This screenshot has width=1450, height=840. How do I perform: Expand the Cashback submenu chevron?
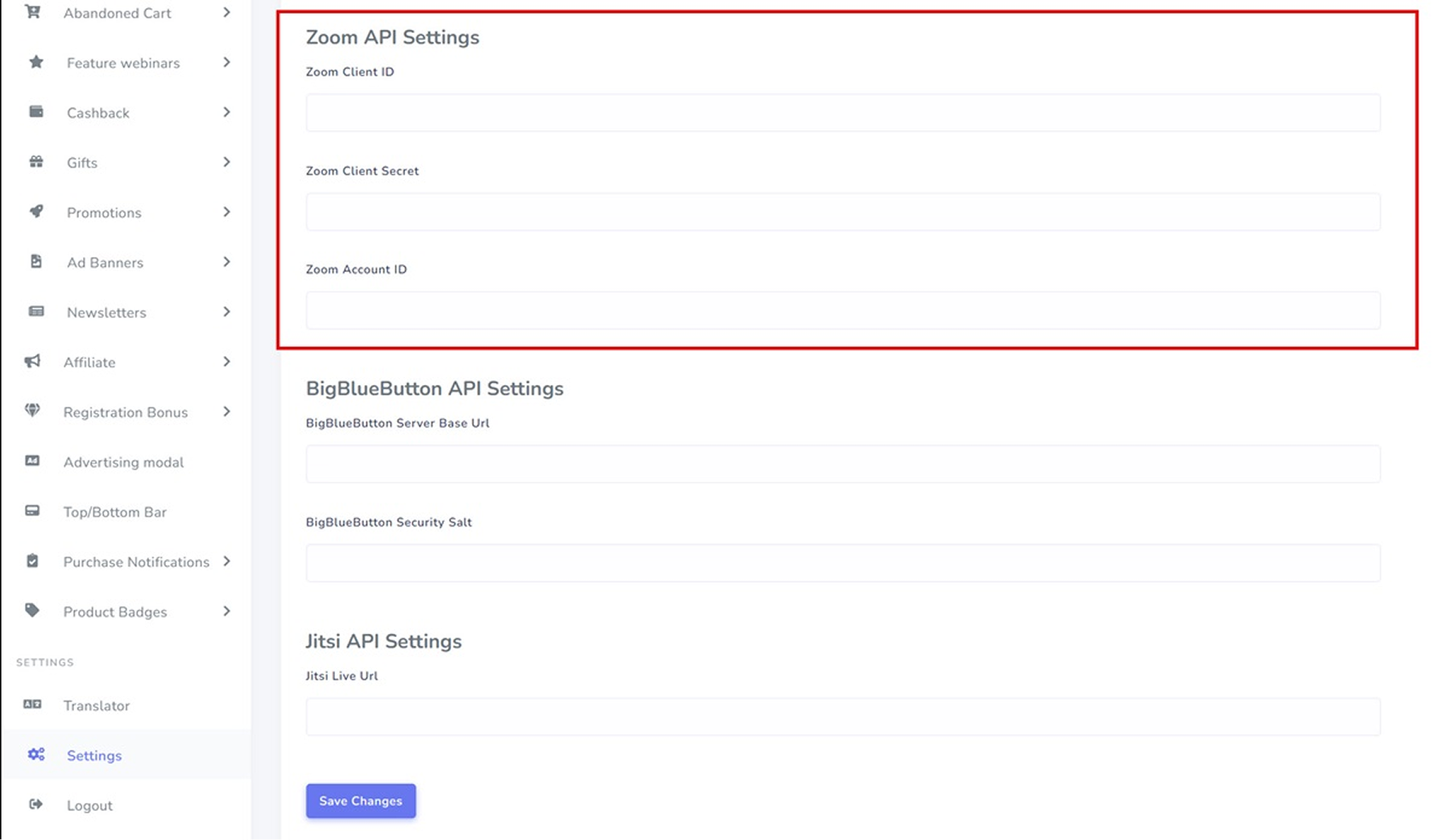pyautogui.click(x=226, y=112)
